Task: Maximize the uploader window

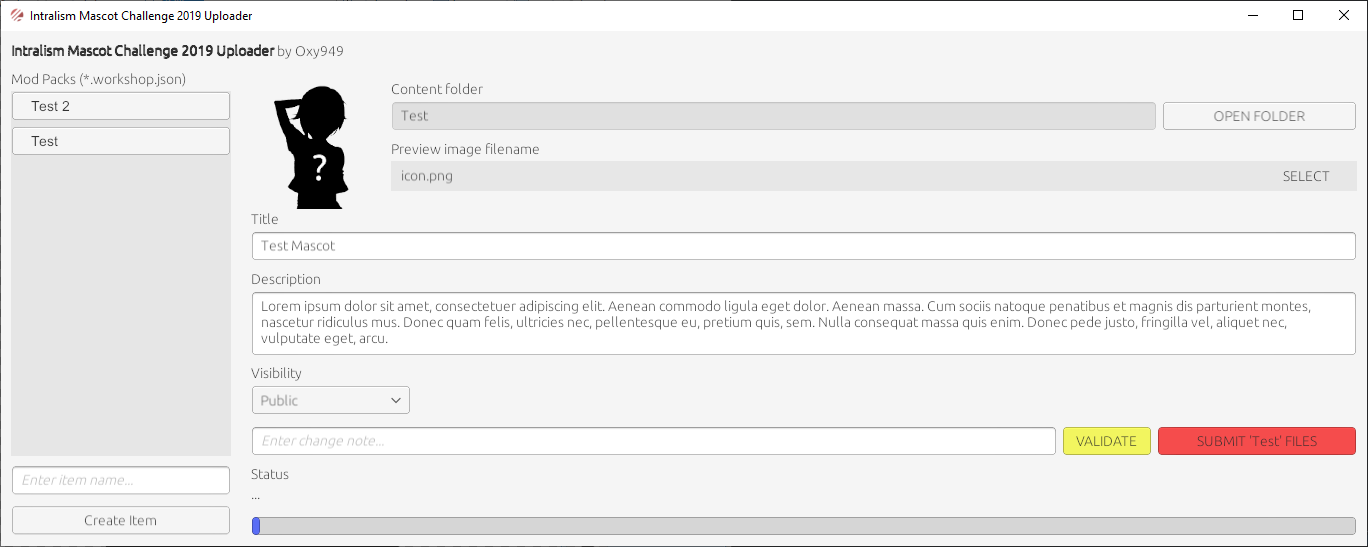Action: coord(1298,15)
